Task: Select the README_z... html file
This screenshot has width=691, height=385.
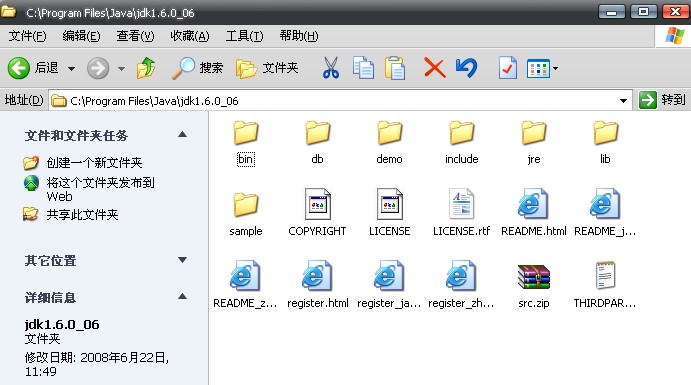Action: tap(245, 285)
